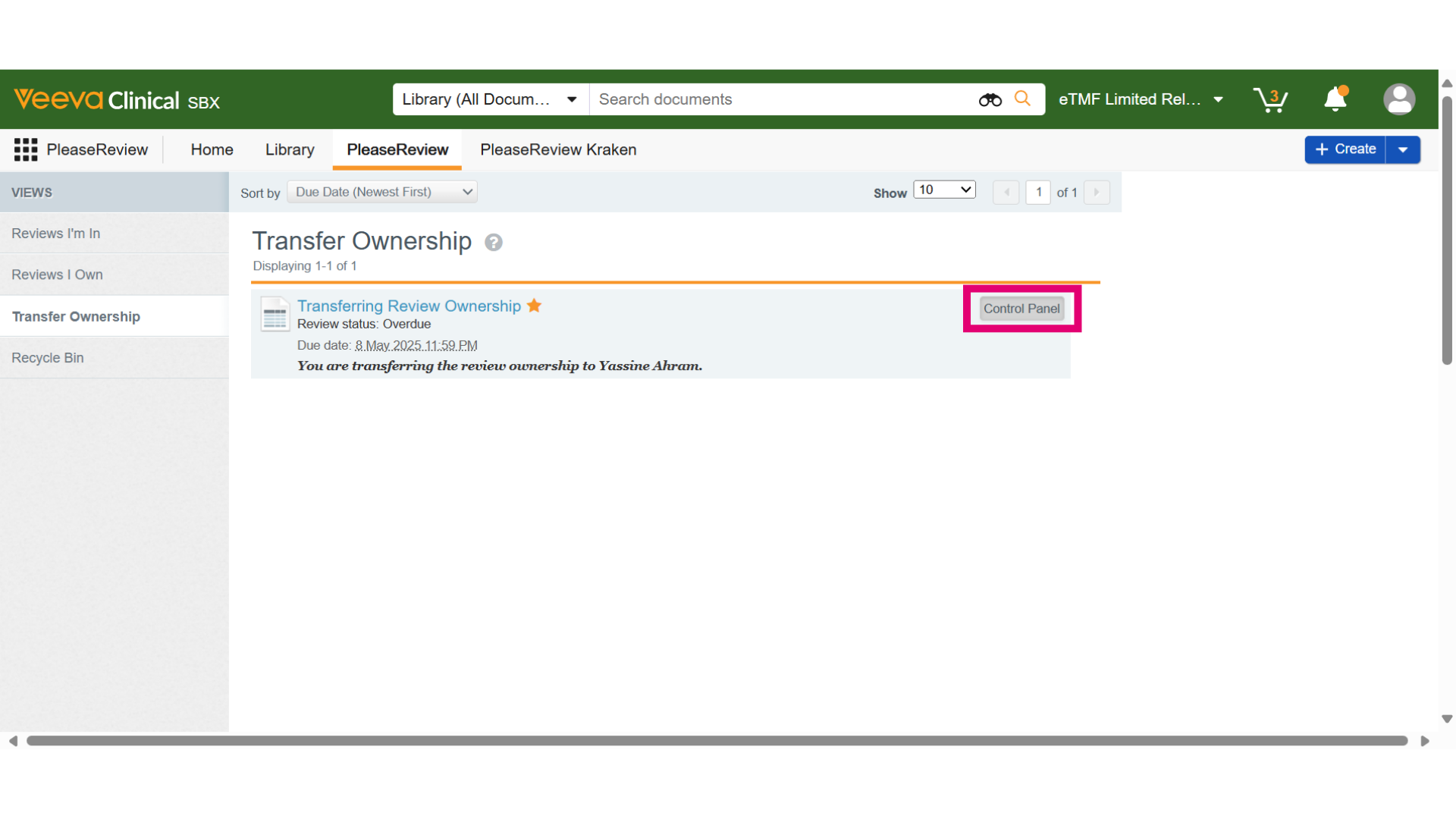The height and width of the screenshot is (819, 1456).
Task: Click the scroll right arrow
Action: pyautogui.click(x=1425, y=741)
